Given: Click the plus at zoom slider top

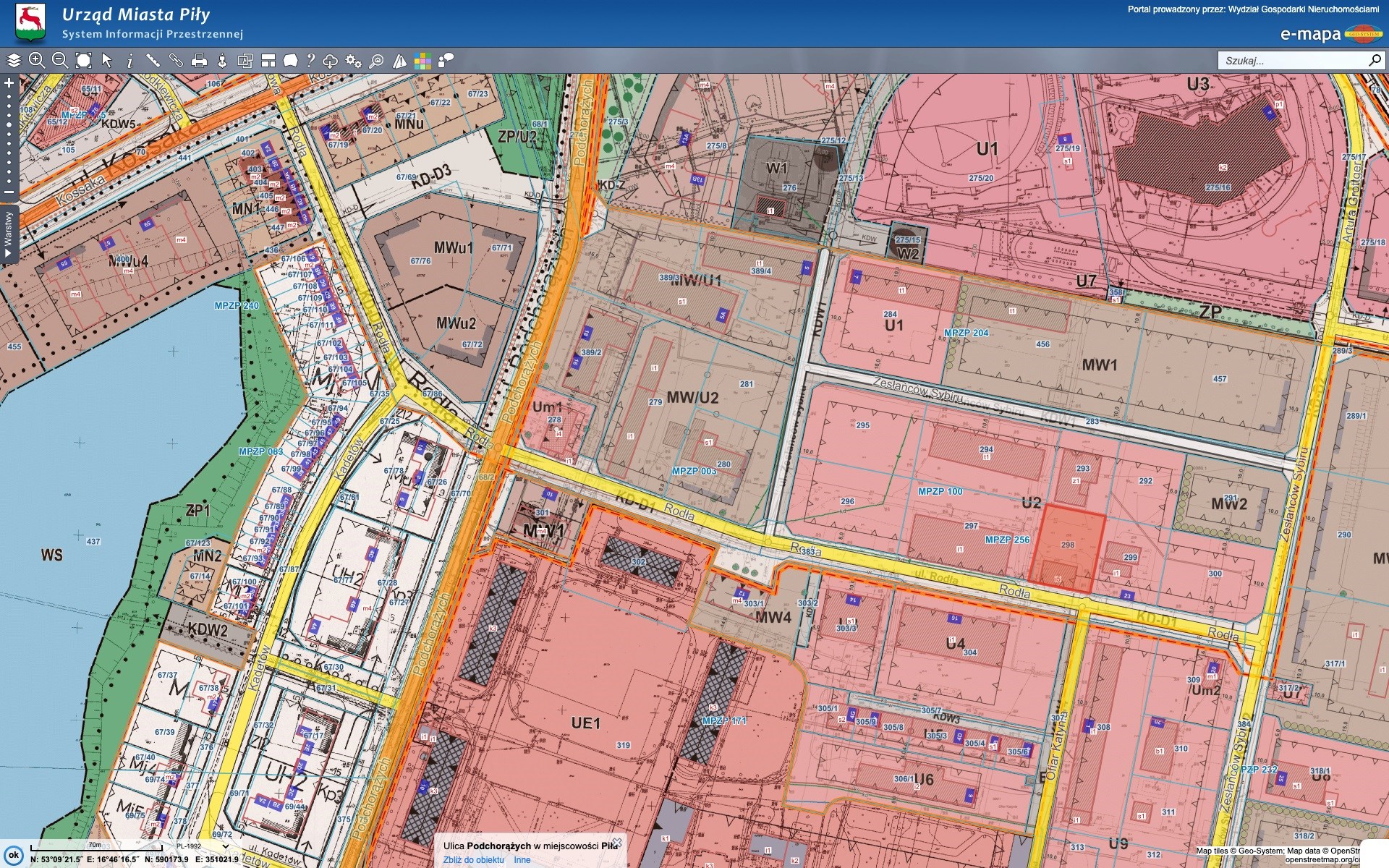Looking at the screenshot, I should tap(9, 83).
